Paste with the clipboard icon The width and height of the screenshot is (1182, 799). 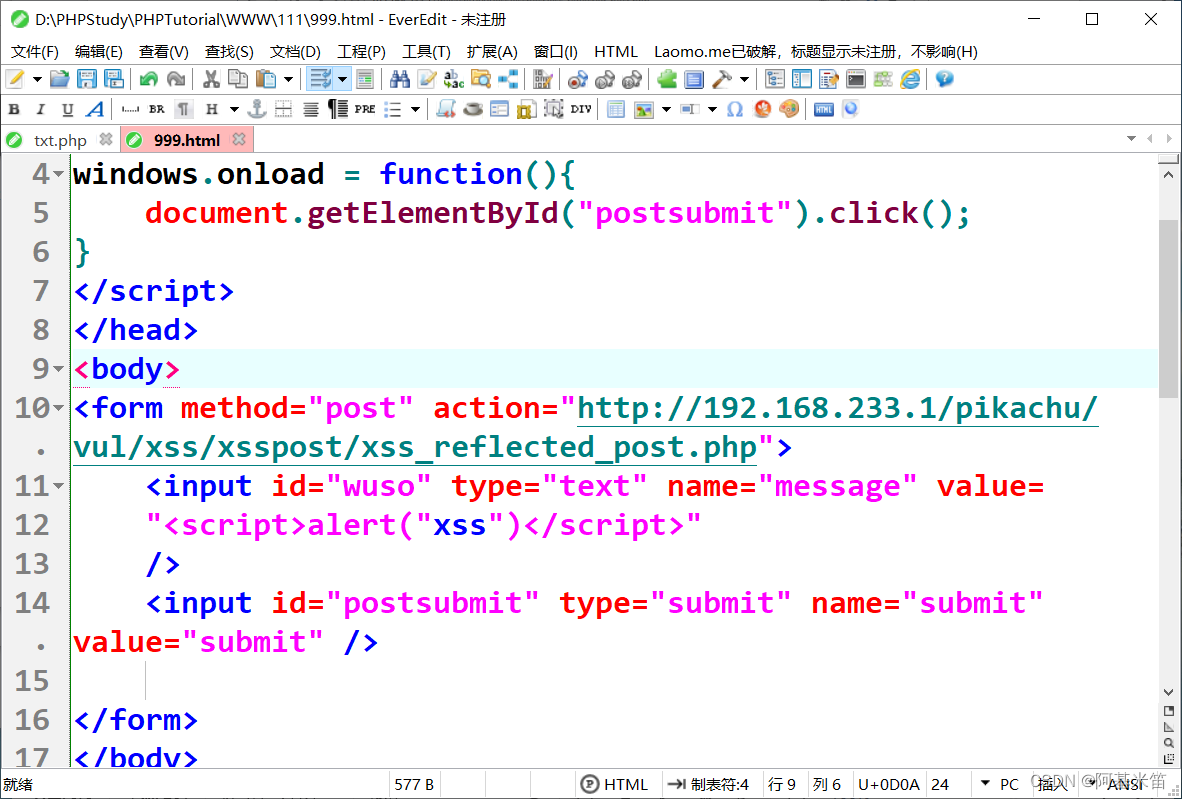(x=265, y=78)
